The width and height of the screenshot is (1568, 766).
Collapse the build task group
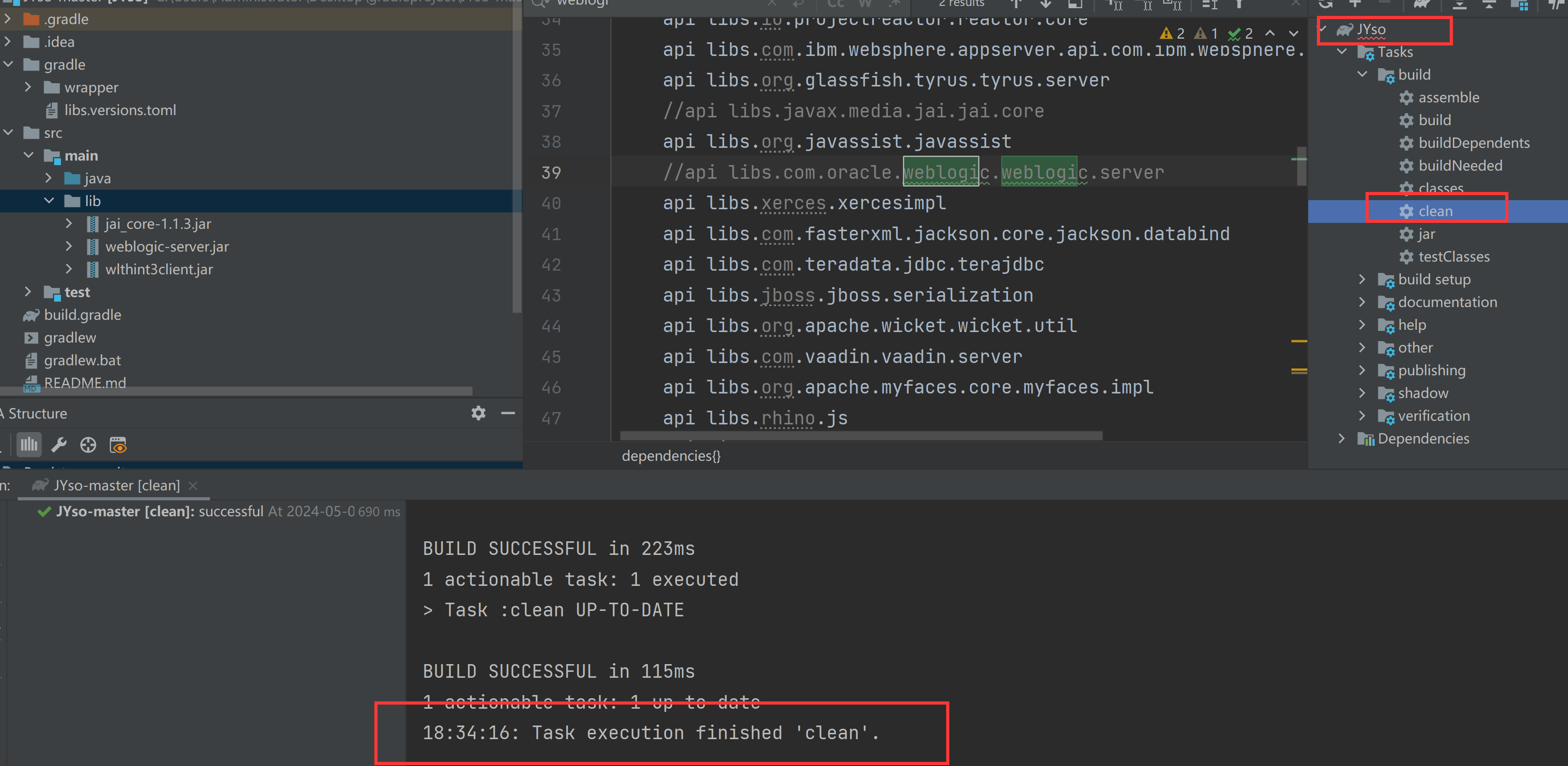coord(1362,74)
